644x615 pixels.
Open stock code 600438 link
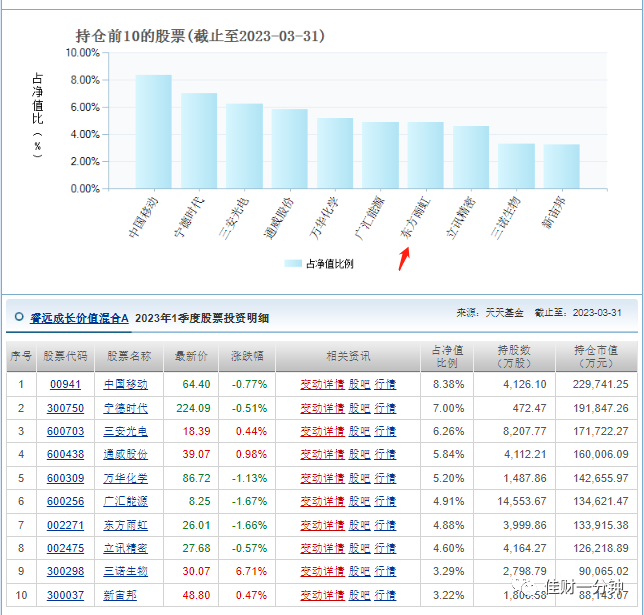[65, 454]
